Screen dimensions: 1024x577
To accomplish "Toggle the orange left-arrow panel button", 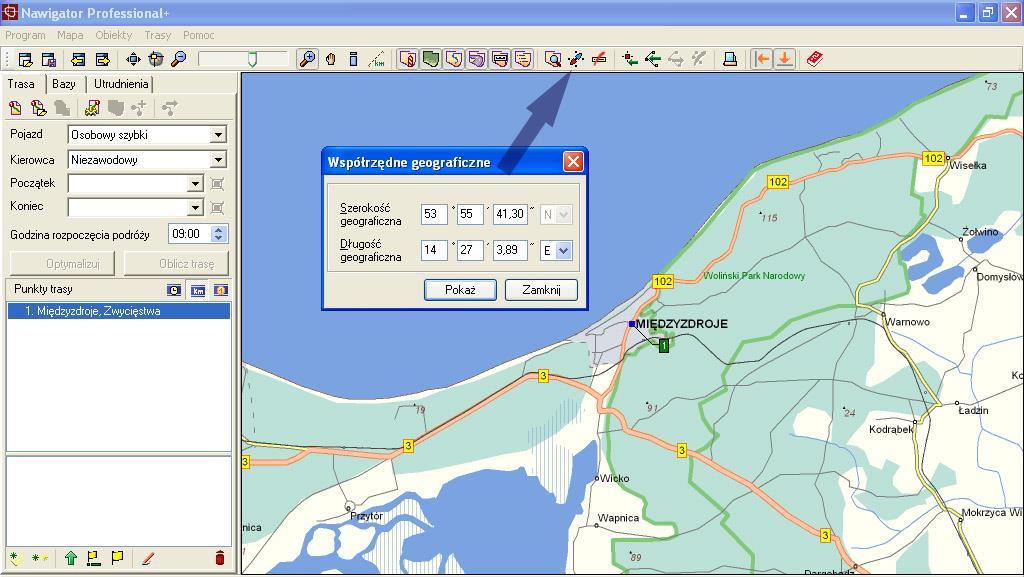I will [x=761, y=59].
